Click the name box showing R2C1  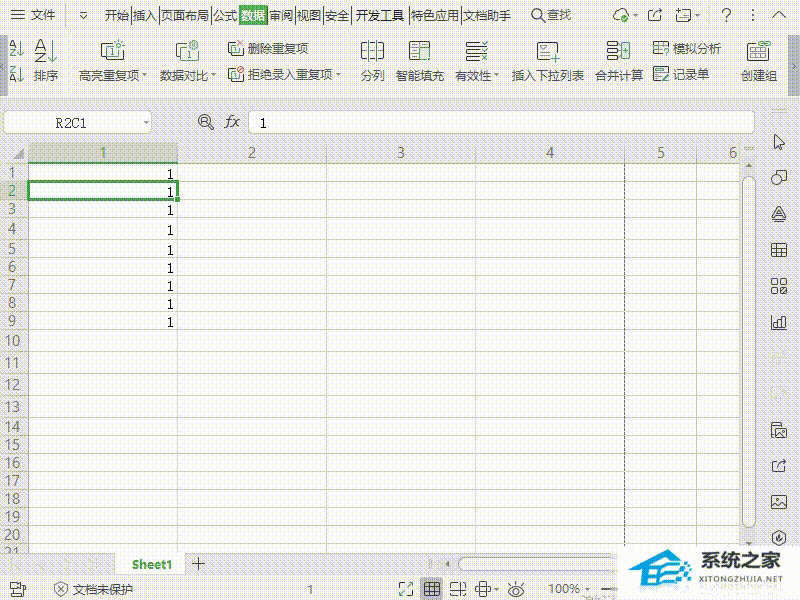[71, 123]
